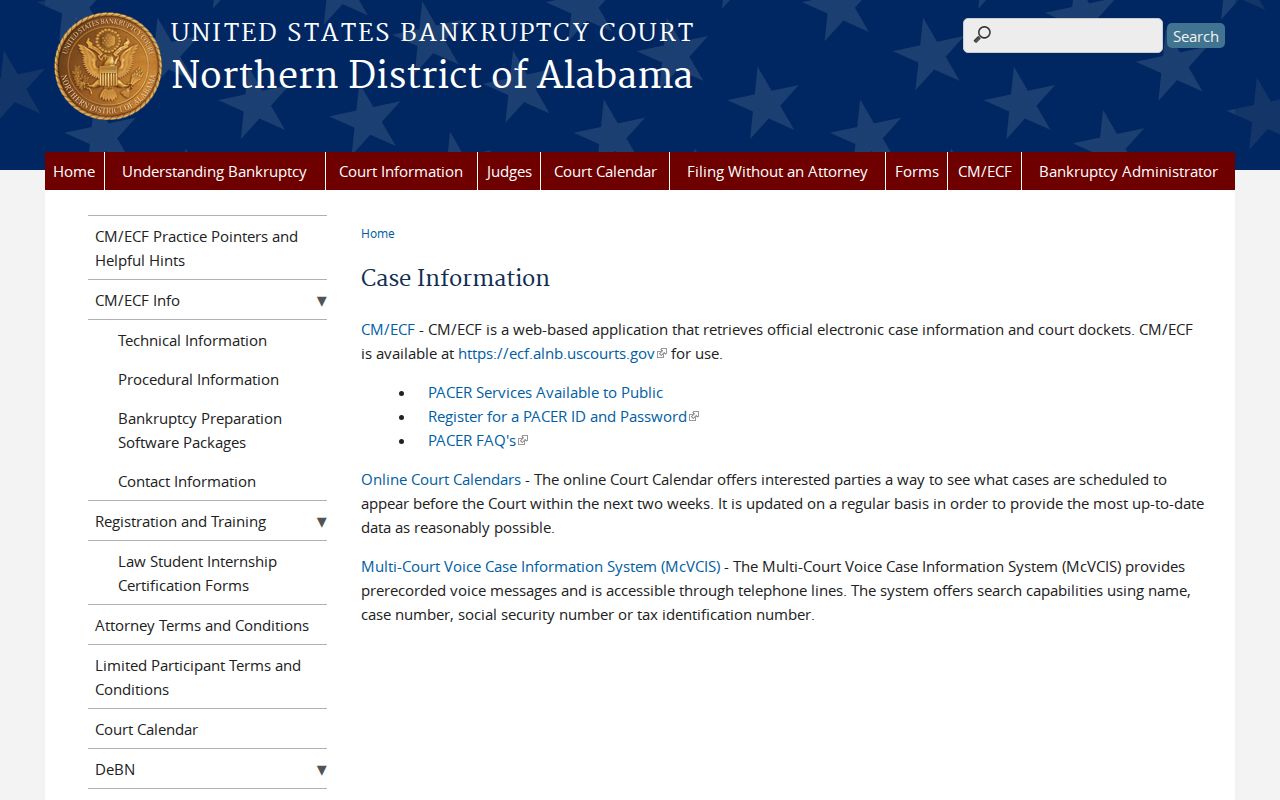Open the Forms menu
This screenshot has width=1280, height=800.
tap(917, 171)
